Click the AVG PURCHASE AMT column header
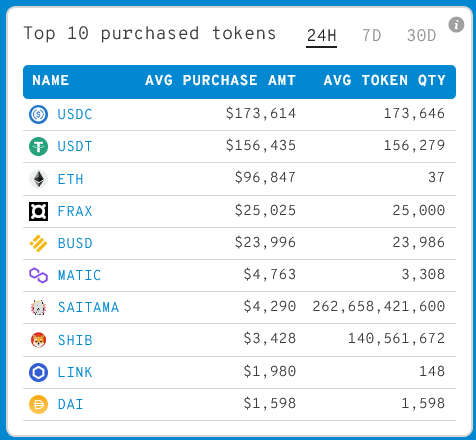The width and height of the screenshot is (476, 440). 220,80
